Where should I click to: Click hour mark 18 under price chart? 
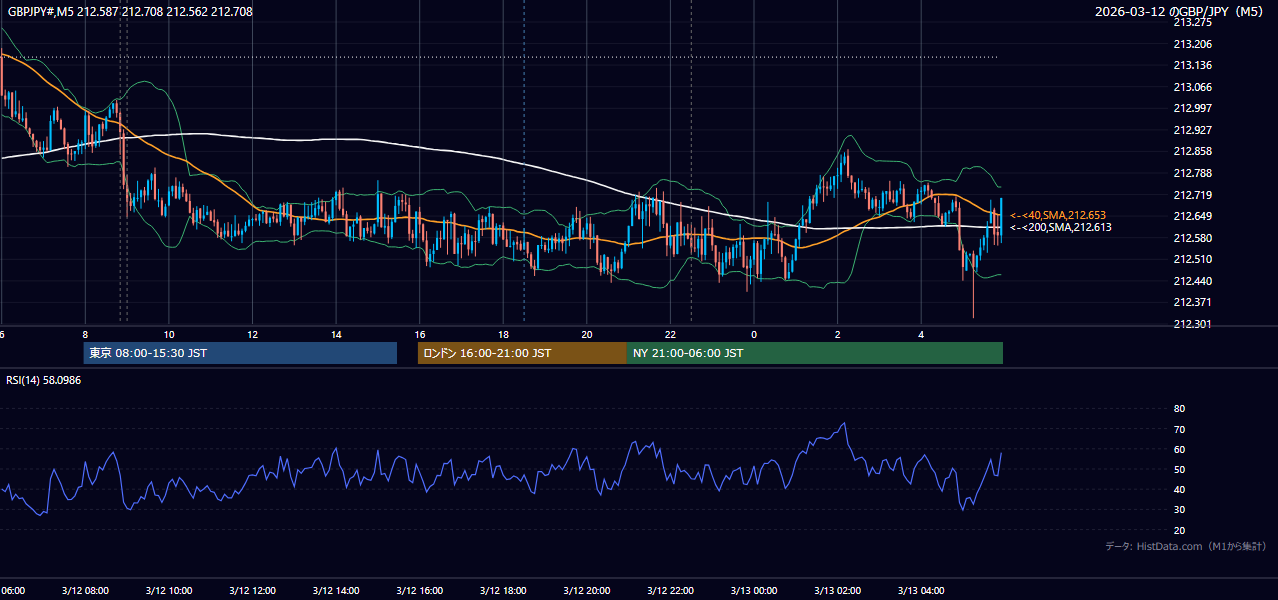coord(503,334)
